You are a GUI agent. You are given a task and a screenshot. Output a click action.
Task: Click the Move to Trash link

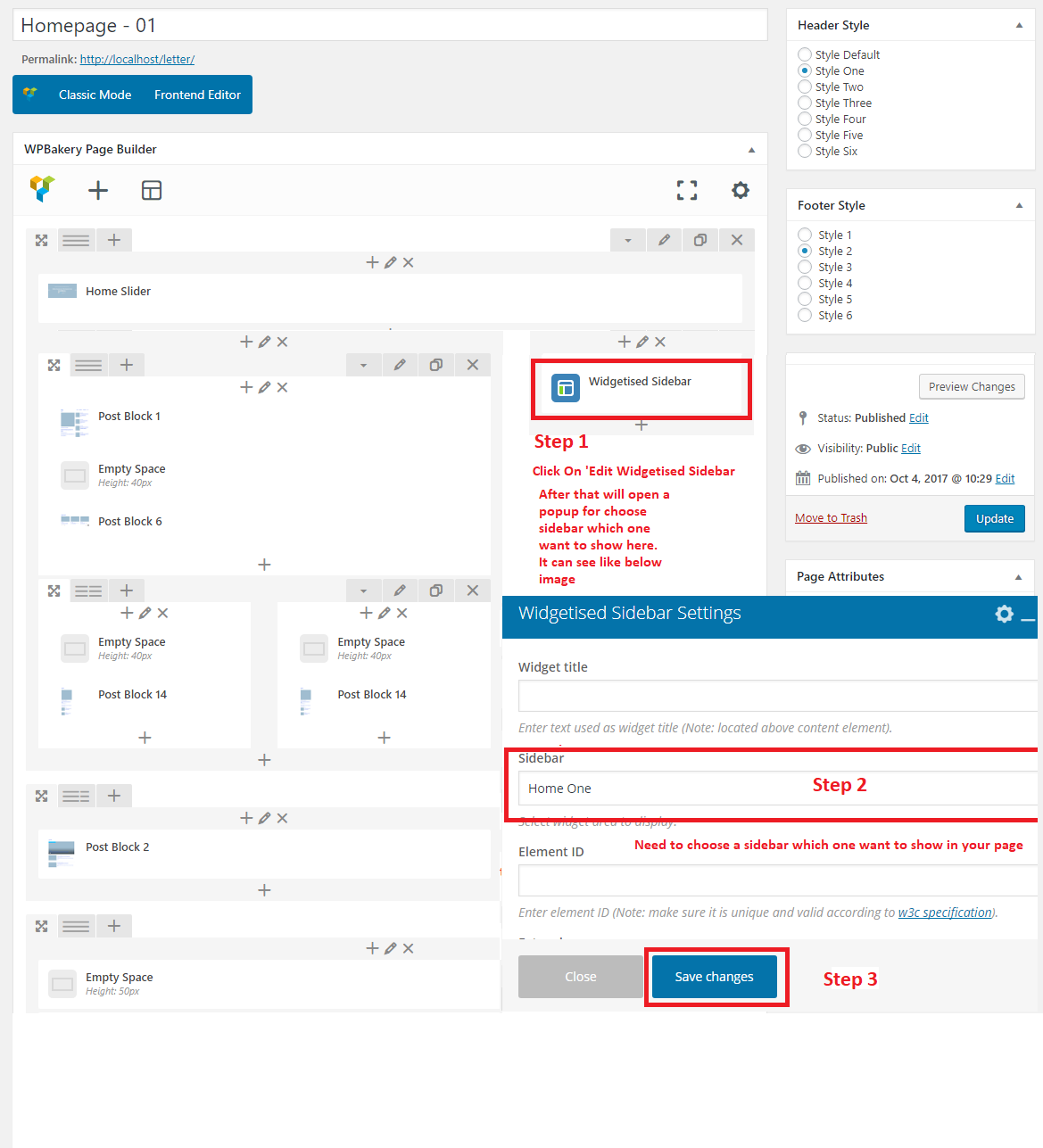831,518
